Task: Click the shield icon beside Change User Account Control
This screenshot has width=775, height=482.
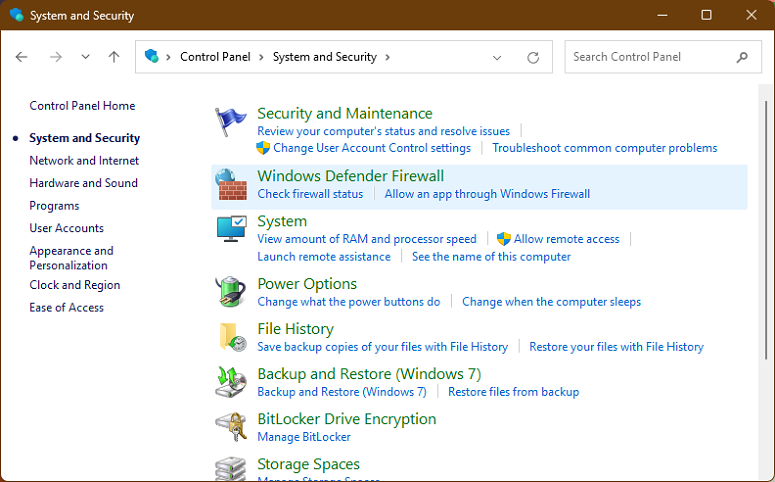Action: tap(263, 148)
